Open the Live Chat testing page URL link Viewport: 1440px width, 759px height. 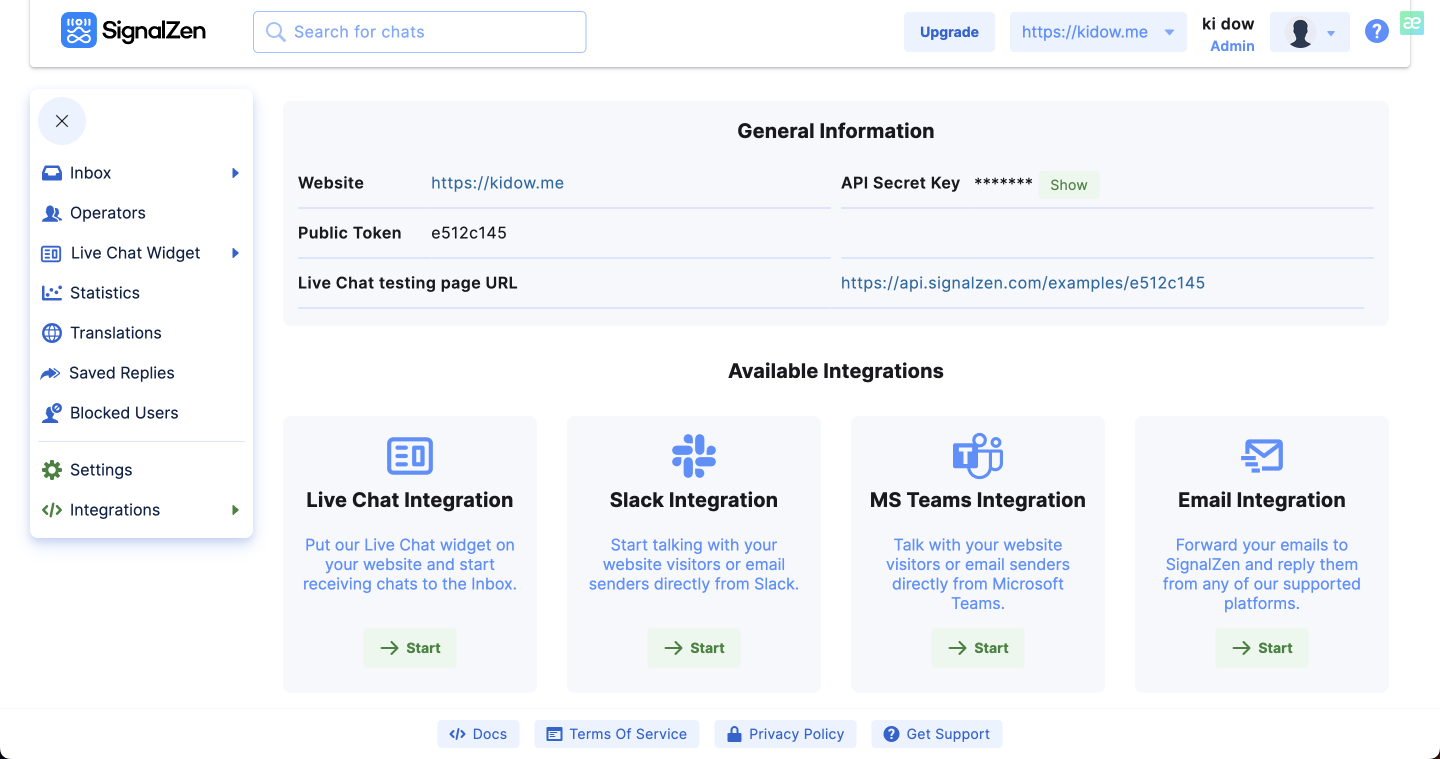coord(1023,283)
